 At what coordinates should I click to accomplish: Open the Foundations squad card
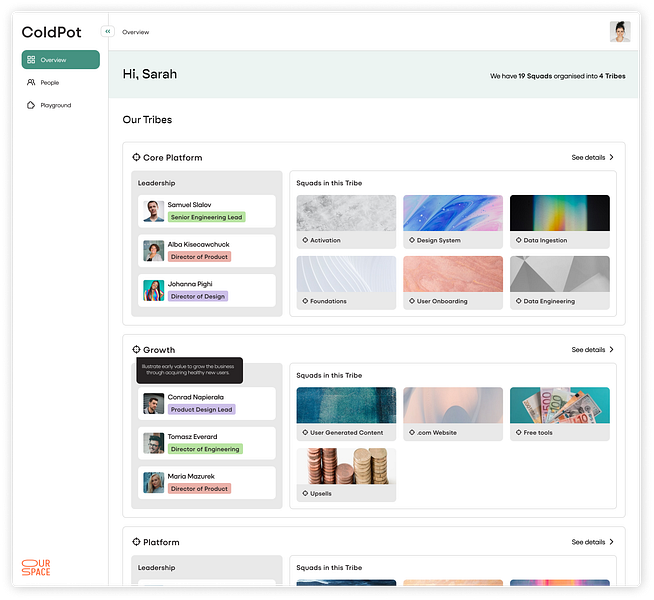[x=346, y=283]
